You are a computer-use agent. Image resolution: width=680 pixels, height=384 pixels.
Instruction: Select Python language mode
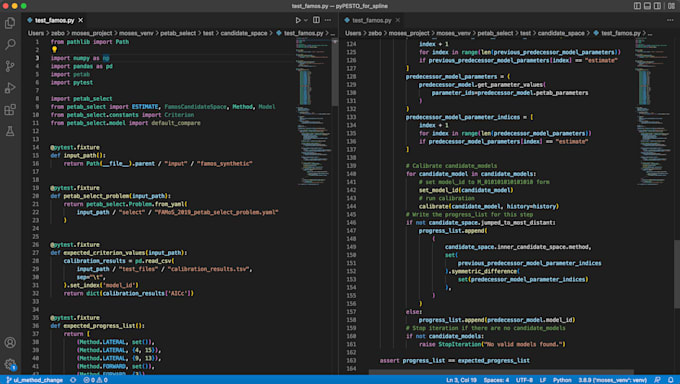point(562,380)
